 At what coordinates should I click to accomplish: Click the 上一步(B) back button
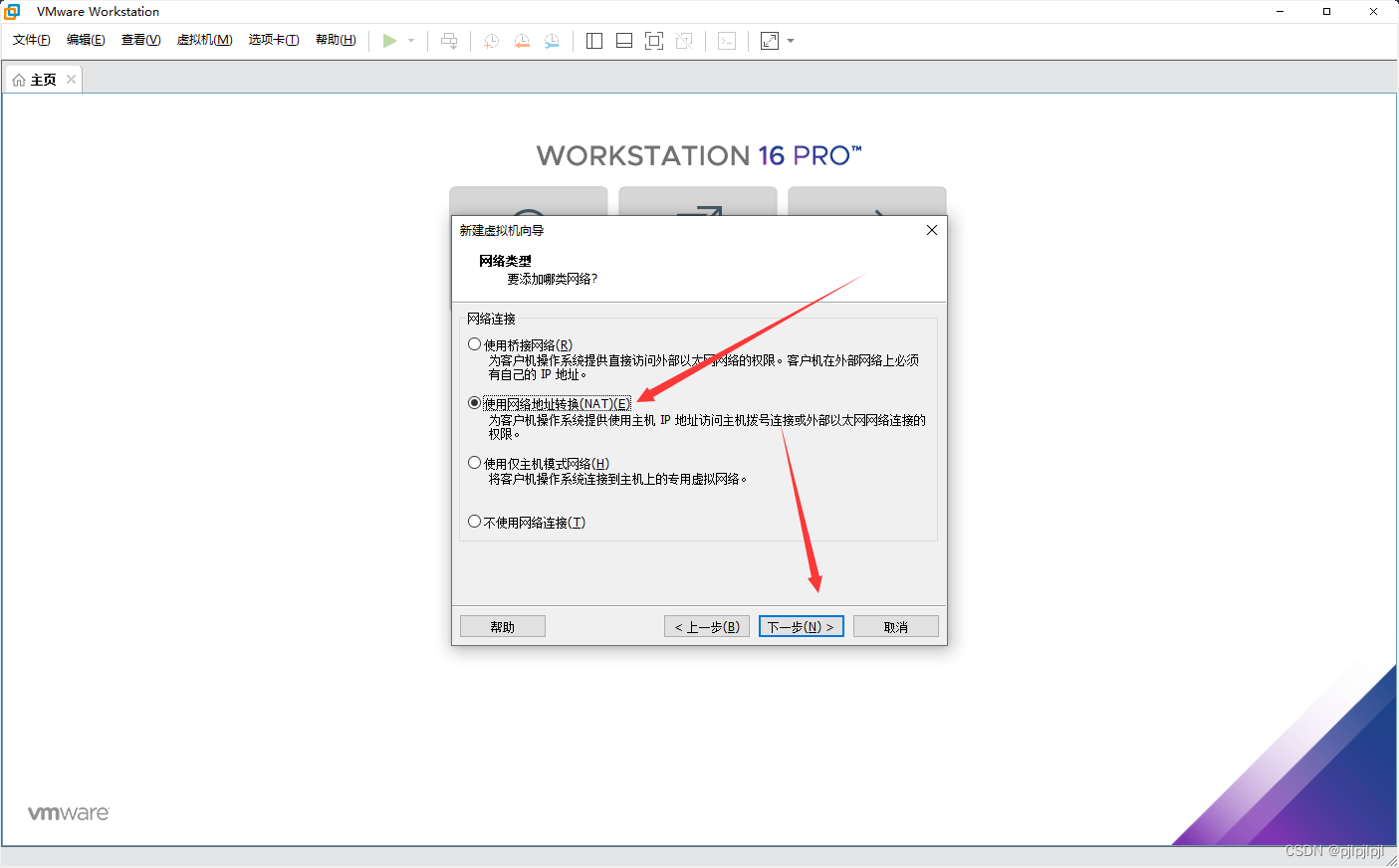(x=707, y=626)
